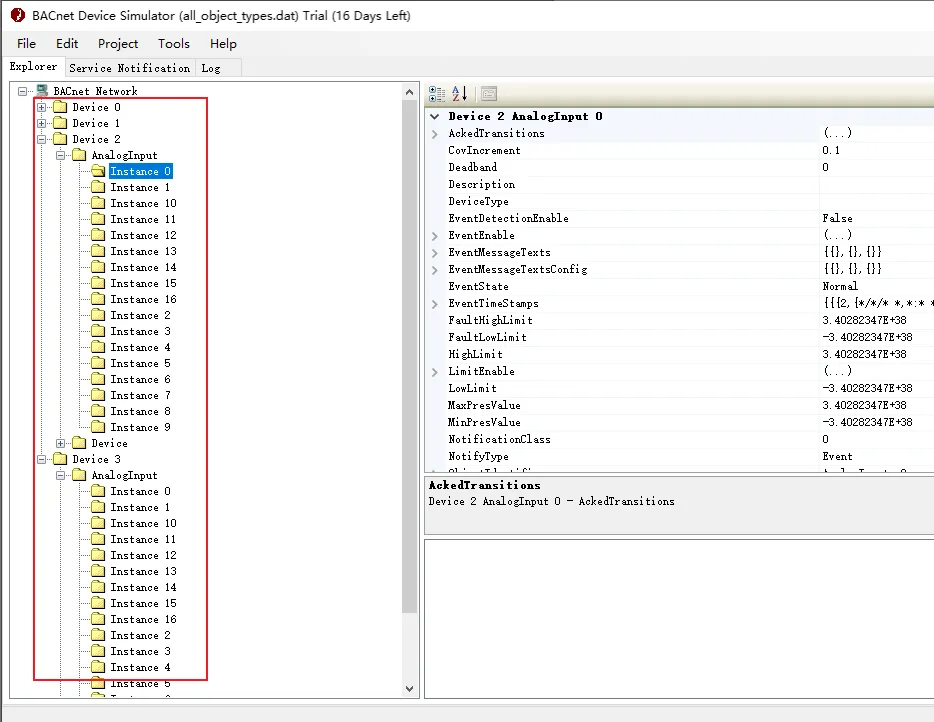Click the Alphabetical sort icon
Viewport: 934px width, 722px height.
pyautogui.click(x=459, y=94)
